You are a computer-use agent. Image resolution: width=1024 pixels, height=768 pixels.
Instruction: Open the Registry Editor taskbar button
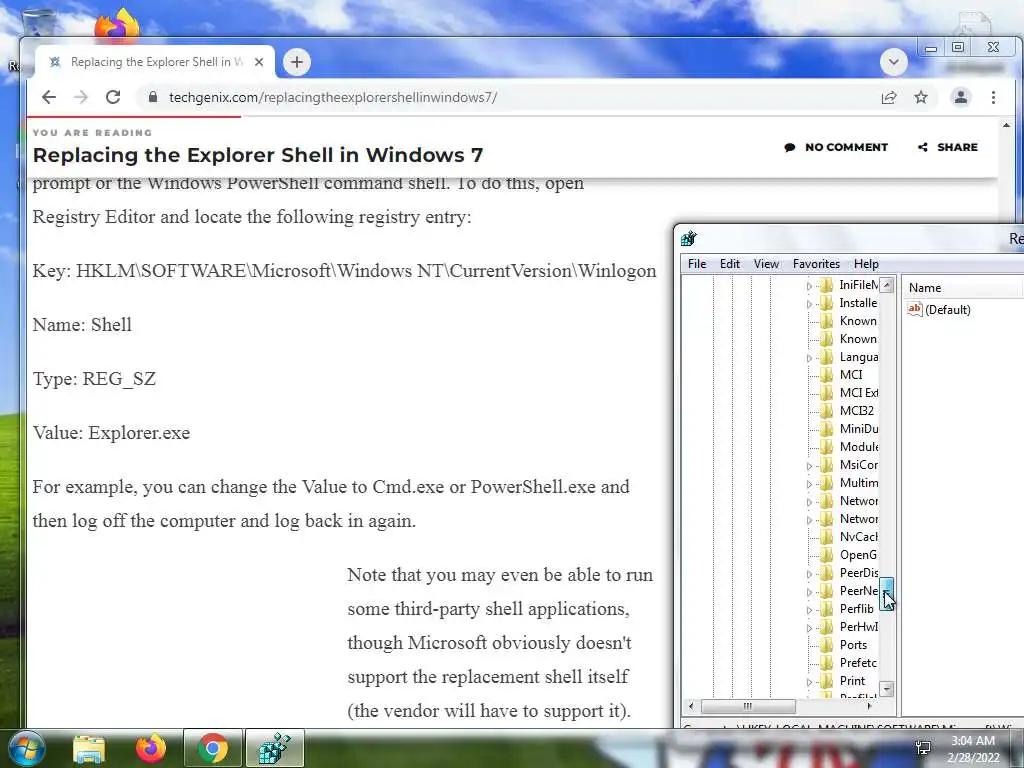[274, 748]
